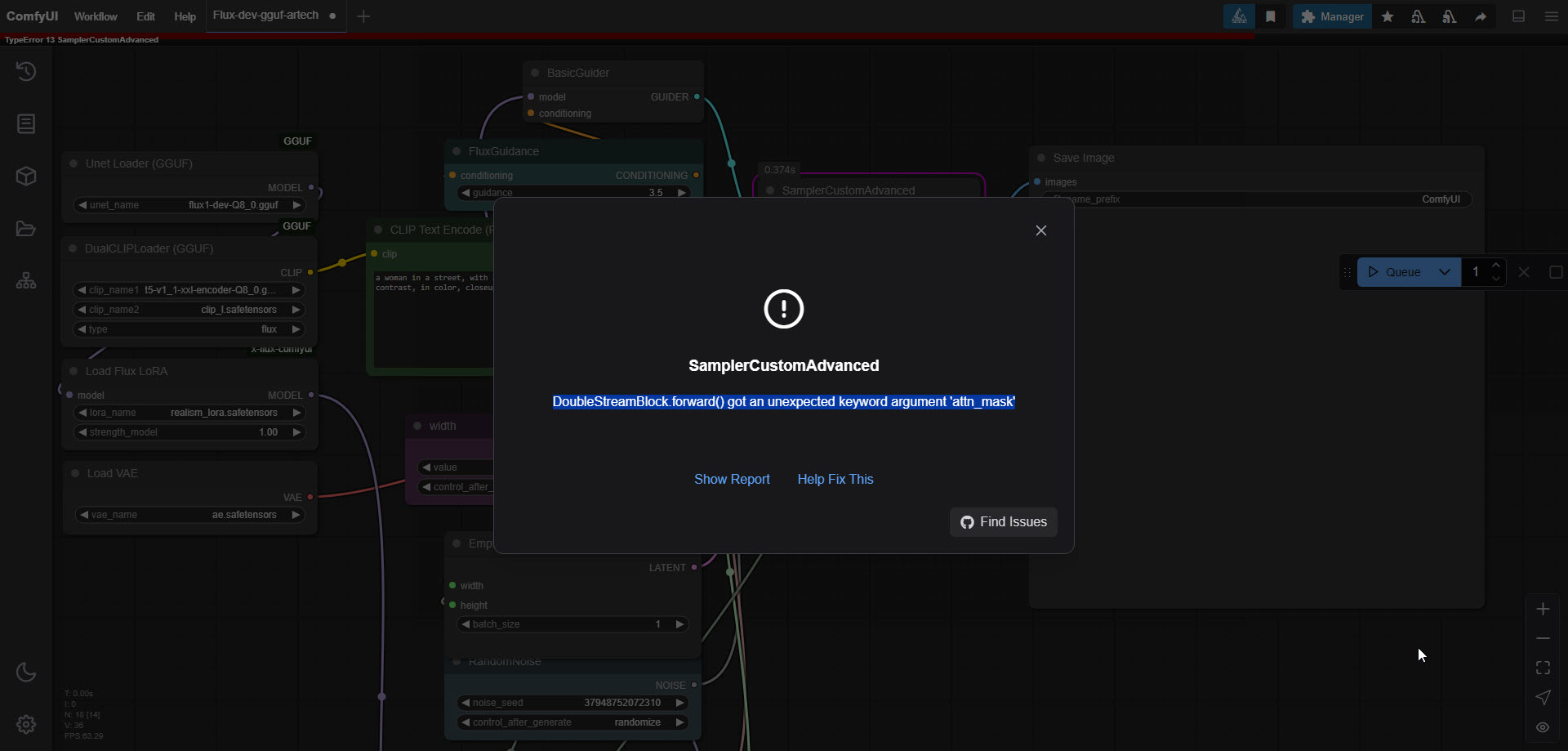Open the hamburger menu at top right
Viewport: 1568px width, 751px height.
[x=1552, y=16]
